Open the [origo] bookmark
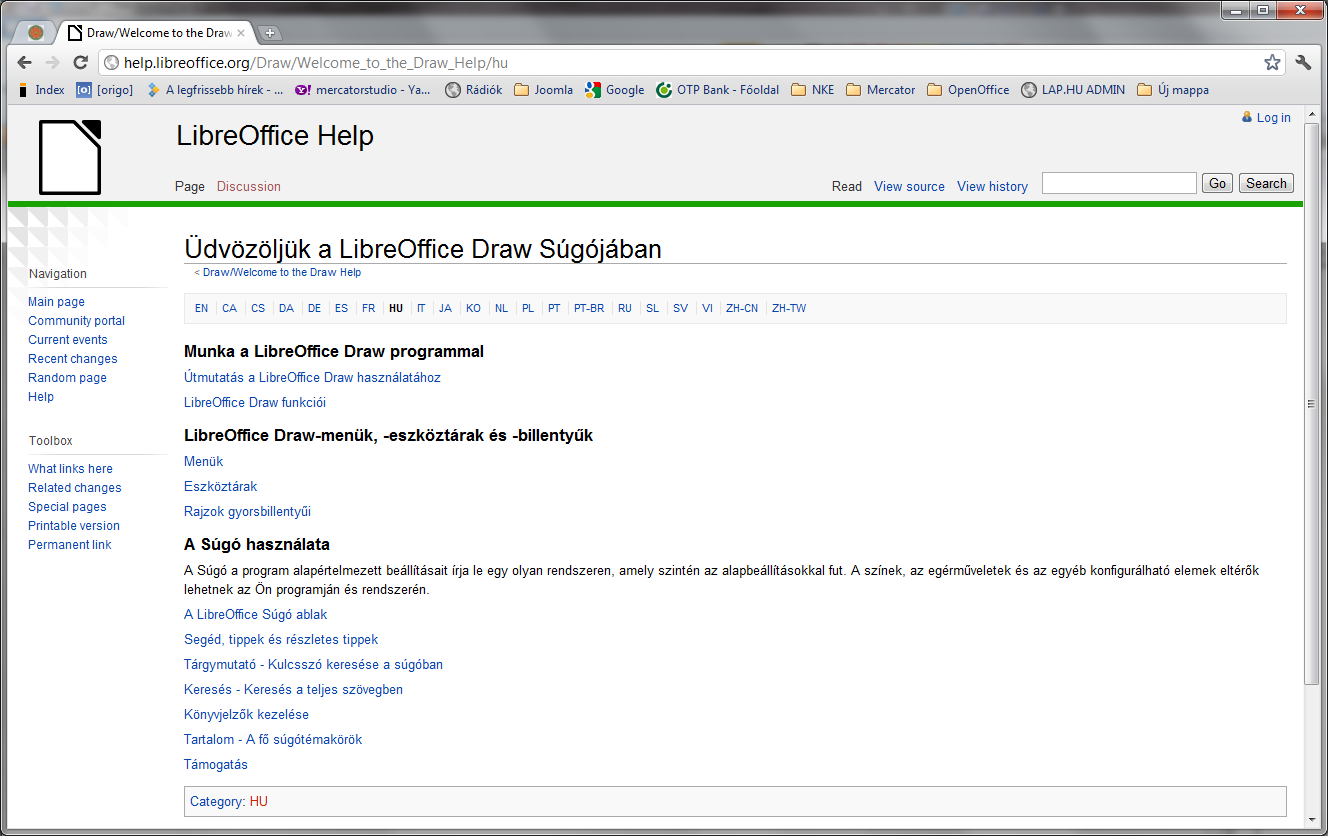Screen dimensions: 1328x836 [105, 90]
